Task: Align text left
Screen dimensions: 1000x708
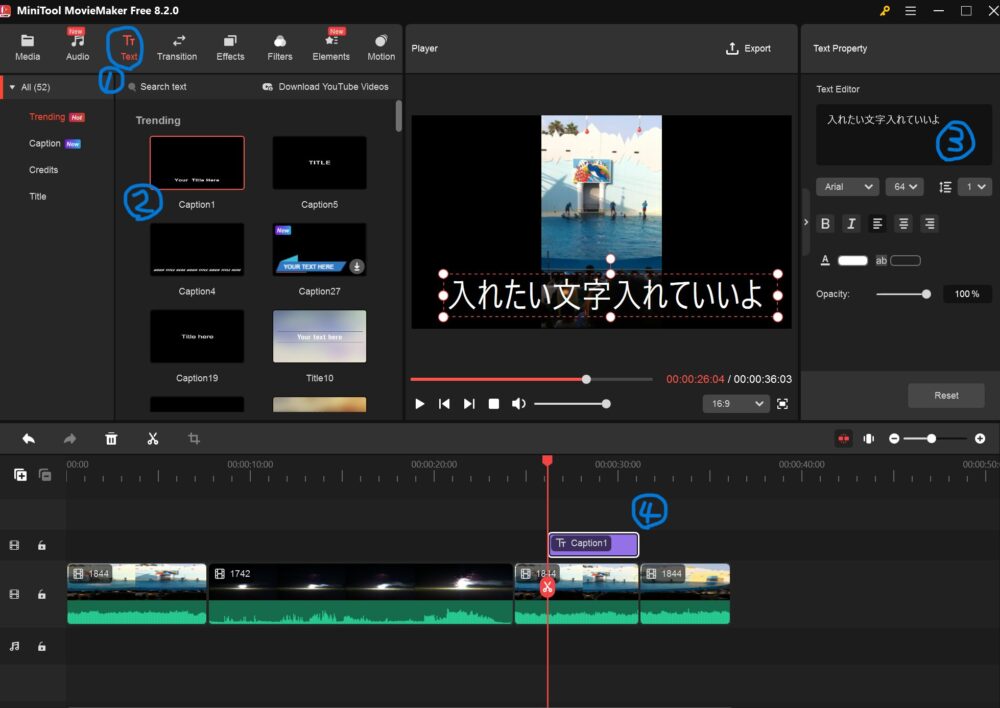Action: 878,224
